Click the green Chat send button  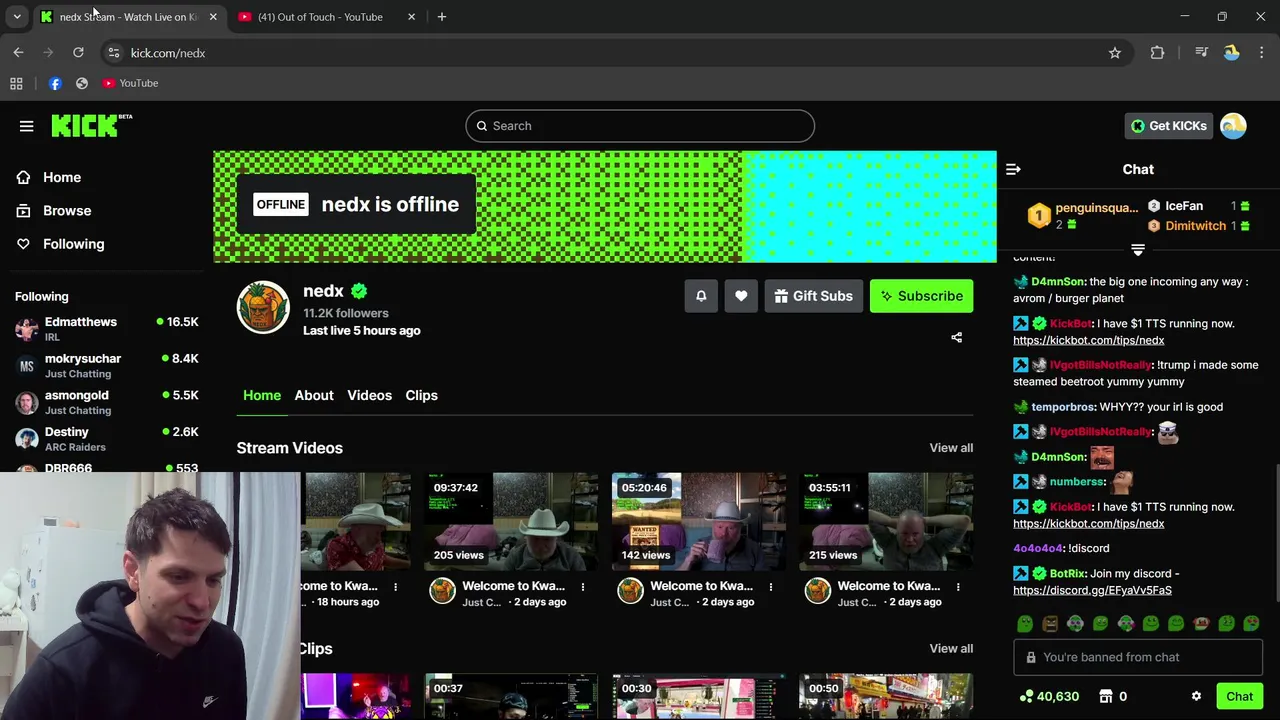(x=1239, y=696)
